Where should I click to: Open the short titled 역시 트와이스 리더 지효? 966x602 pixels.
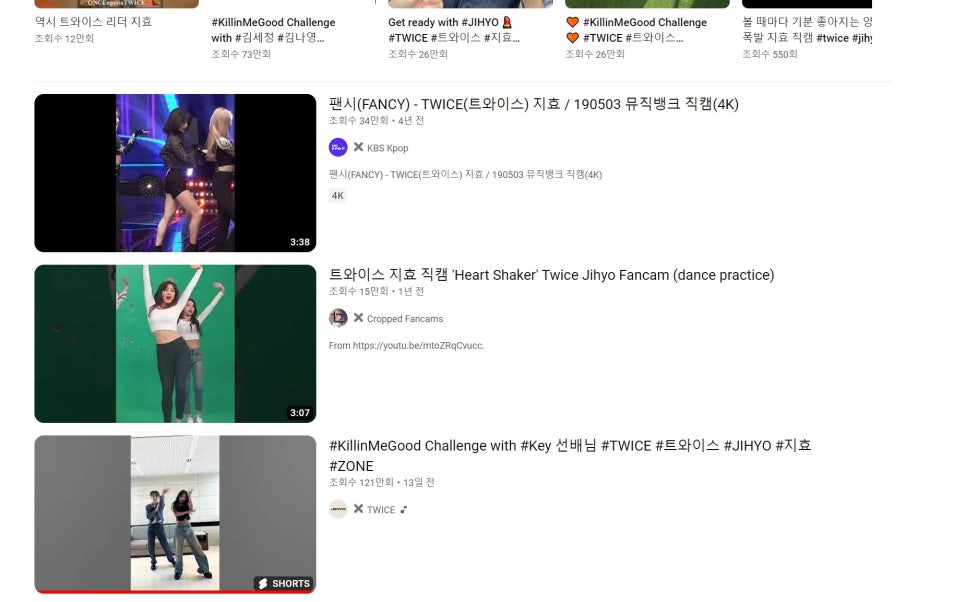(x=93, y=22)
